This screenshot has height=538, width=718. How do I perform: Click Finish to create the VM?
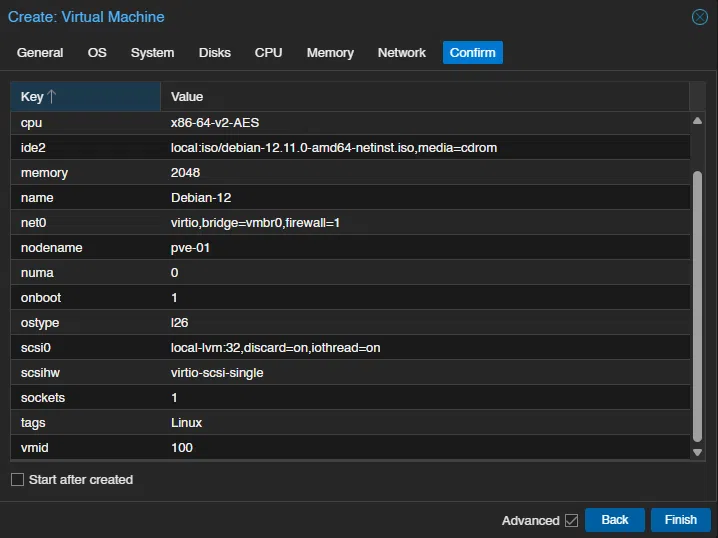(x=680, y=520)
